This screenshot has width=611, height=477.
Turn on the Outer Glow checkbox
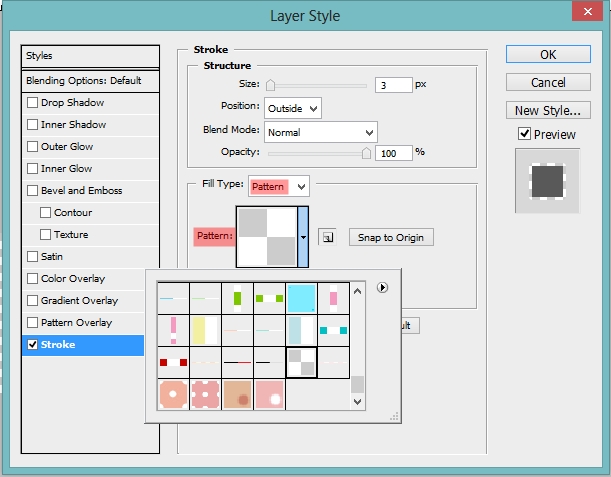[32, 147]
